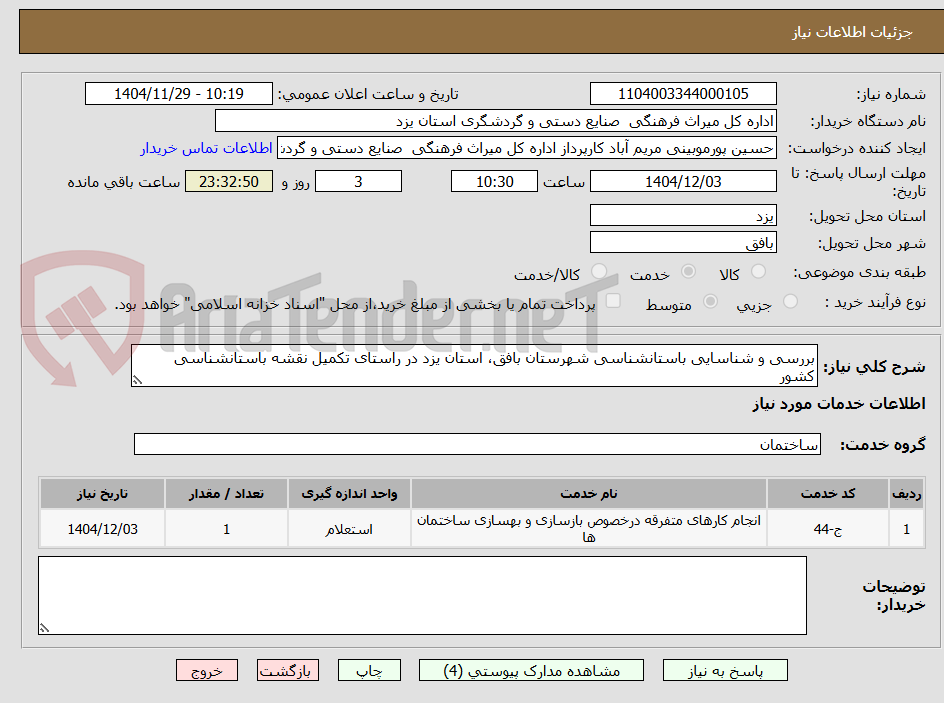Click the طبقه بندی موضوعی label
The image size is (944, 703).
click(x=859, y=273)
